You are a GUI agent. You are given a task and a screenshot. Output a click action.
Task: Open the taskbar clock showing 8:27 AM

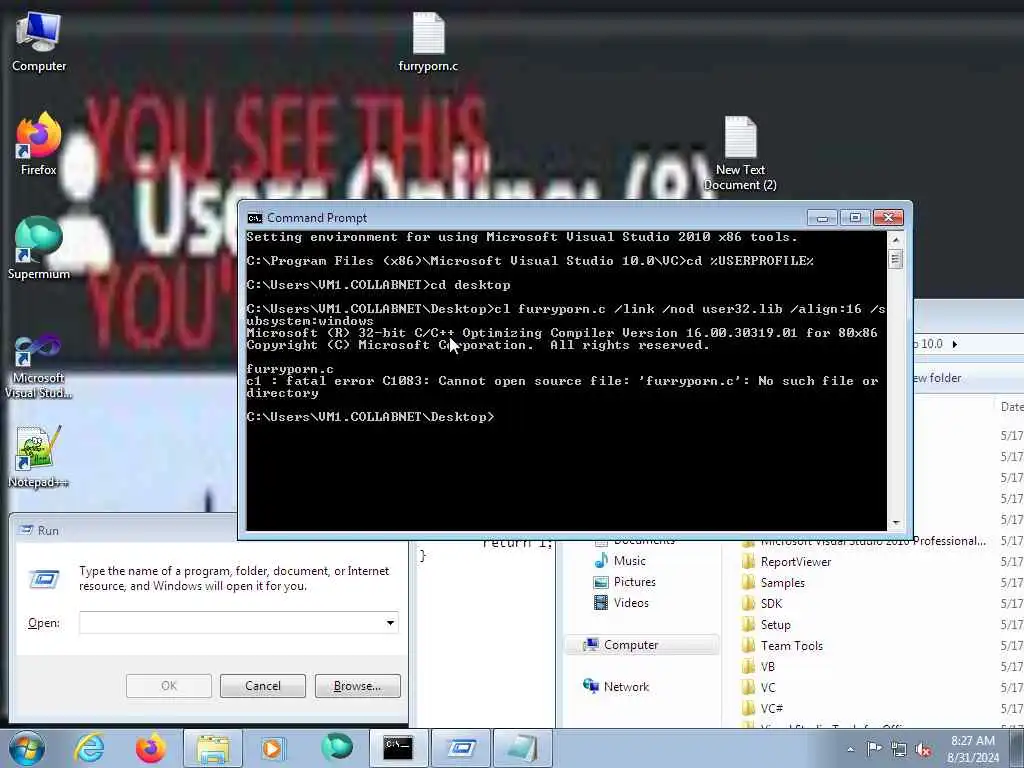(973, 749)
